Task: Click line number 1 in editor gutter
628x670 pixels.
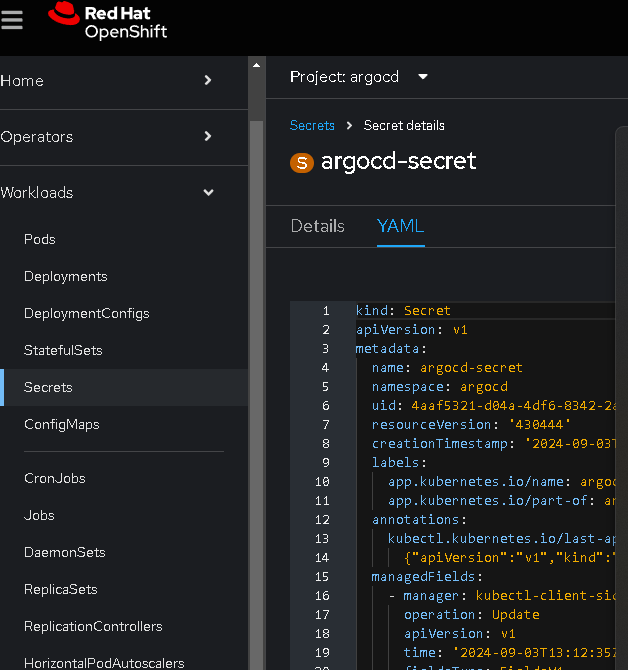Action: pos(326,311)
